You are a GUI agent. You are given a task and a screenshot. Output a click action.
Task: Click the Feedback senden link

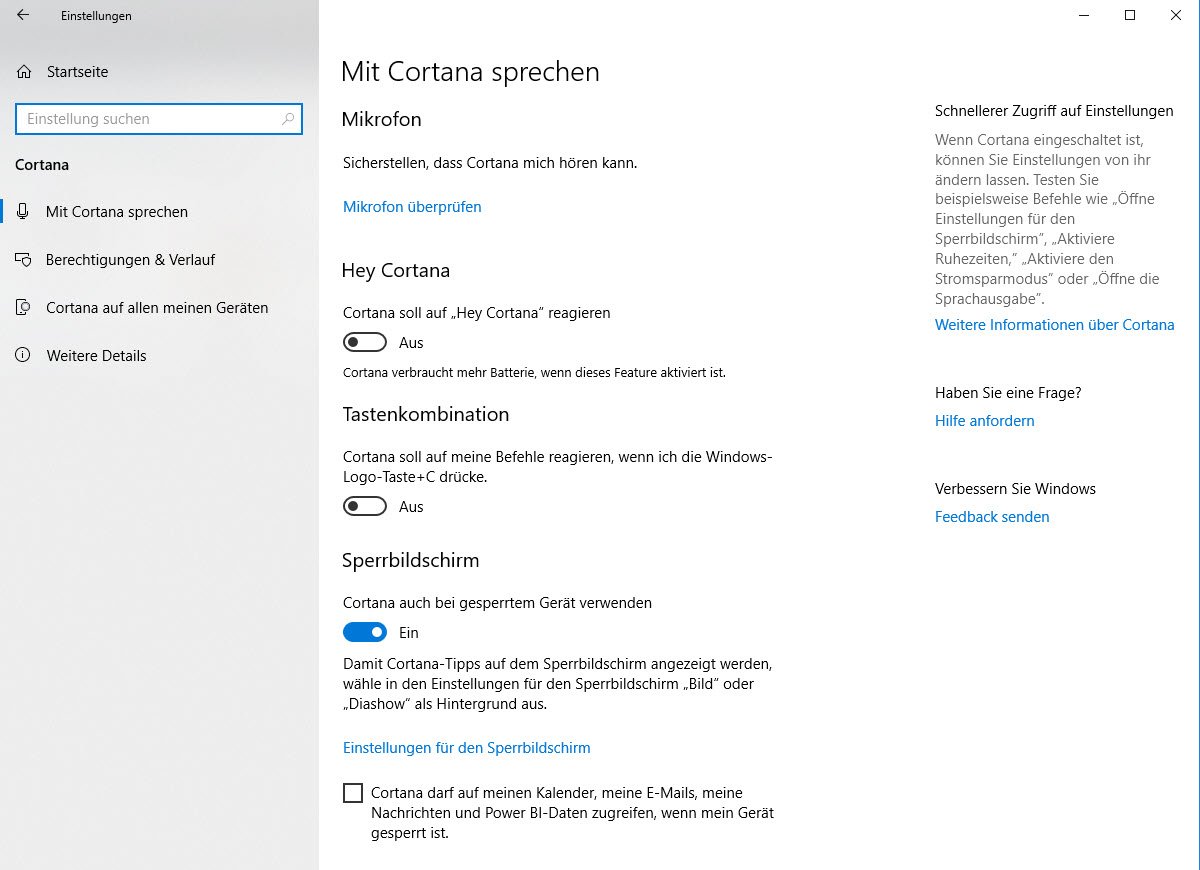click(x=992, y=517)
